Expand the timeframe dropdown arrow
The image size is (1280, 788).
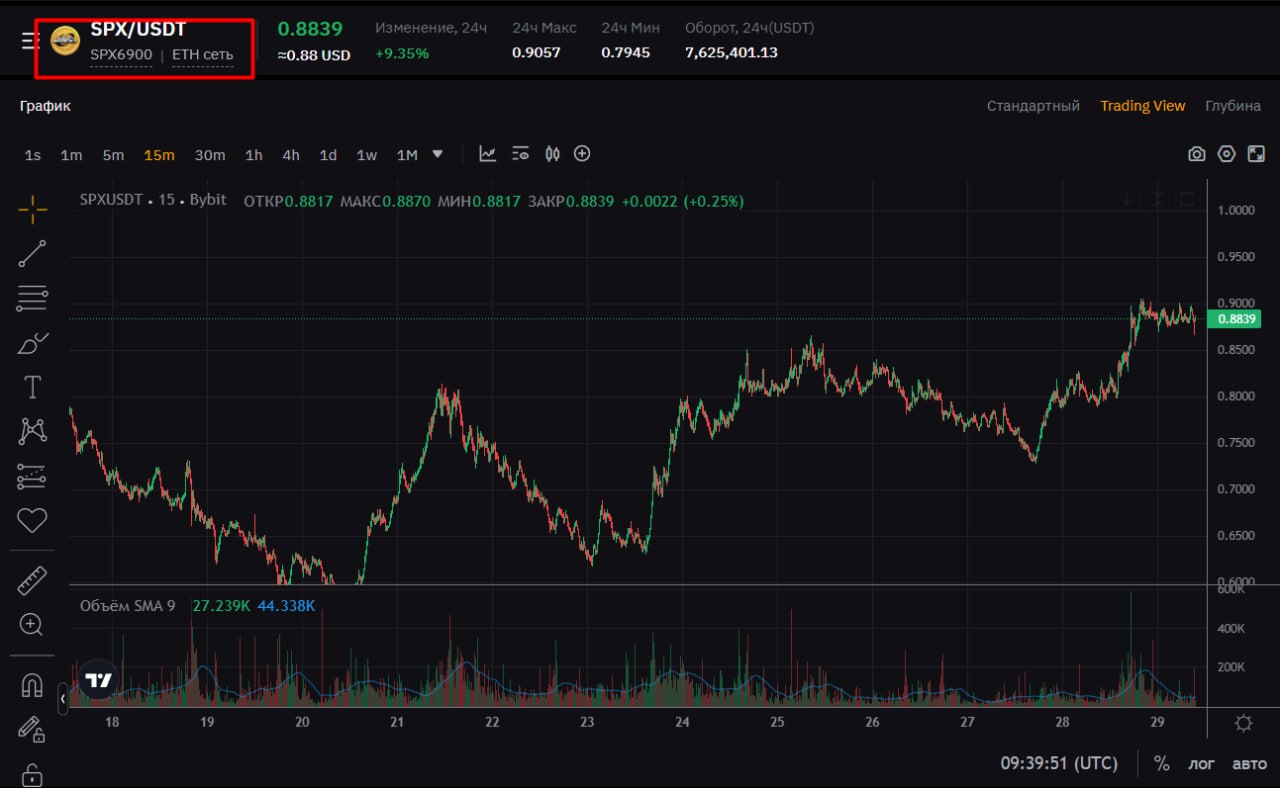437,154
